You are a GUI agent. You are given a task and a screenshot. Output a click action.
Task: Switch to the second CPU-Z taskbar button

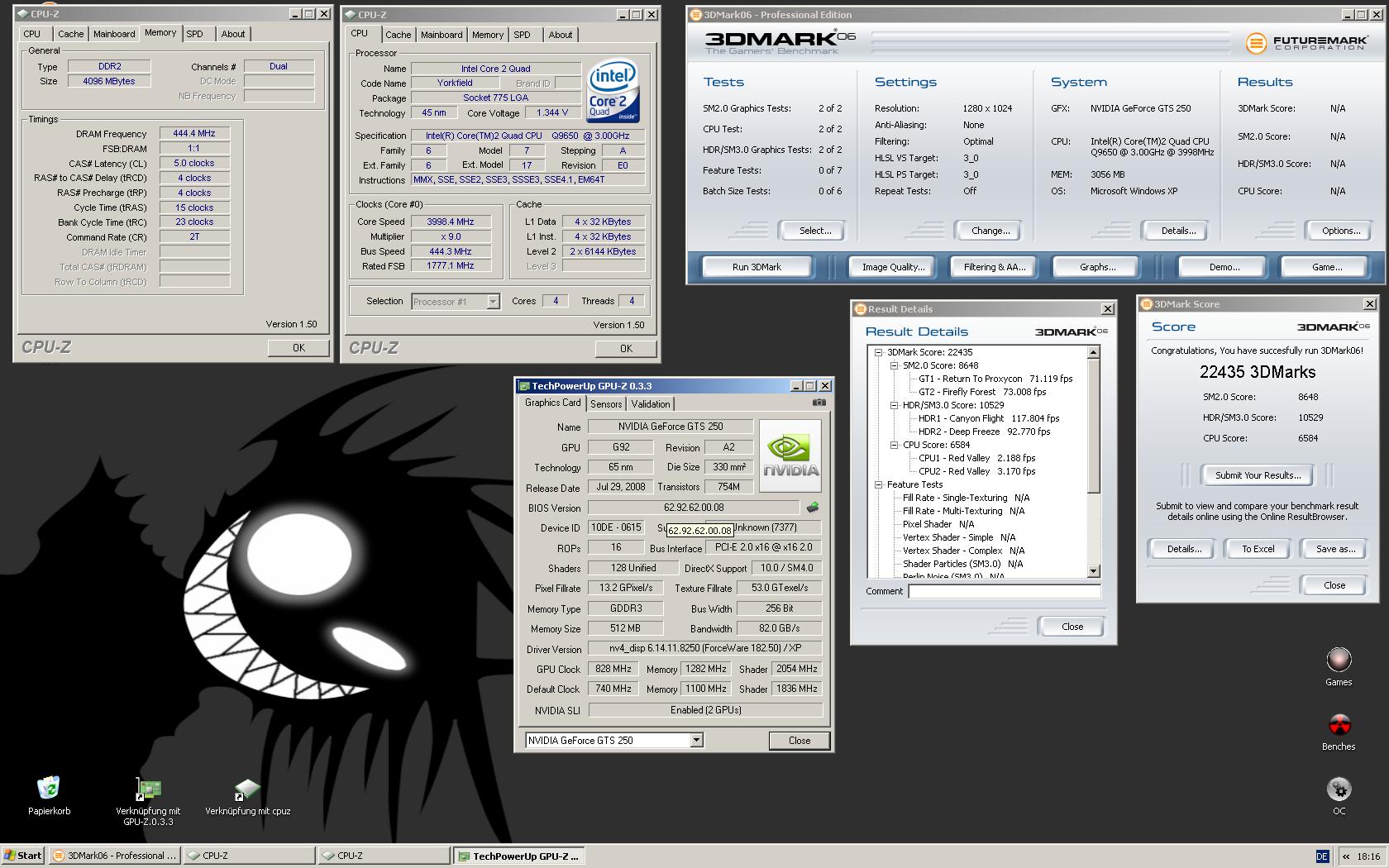(384, 856)
